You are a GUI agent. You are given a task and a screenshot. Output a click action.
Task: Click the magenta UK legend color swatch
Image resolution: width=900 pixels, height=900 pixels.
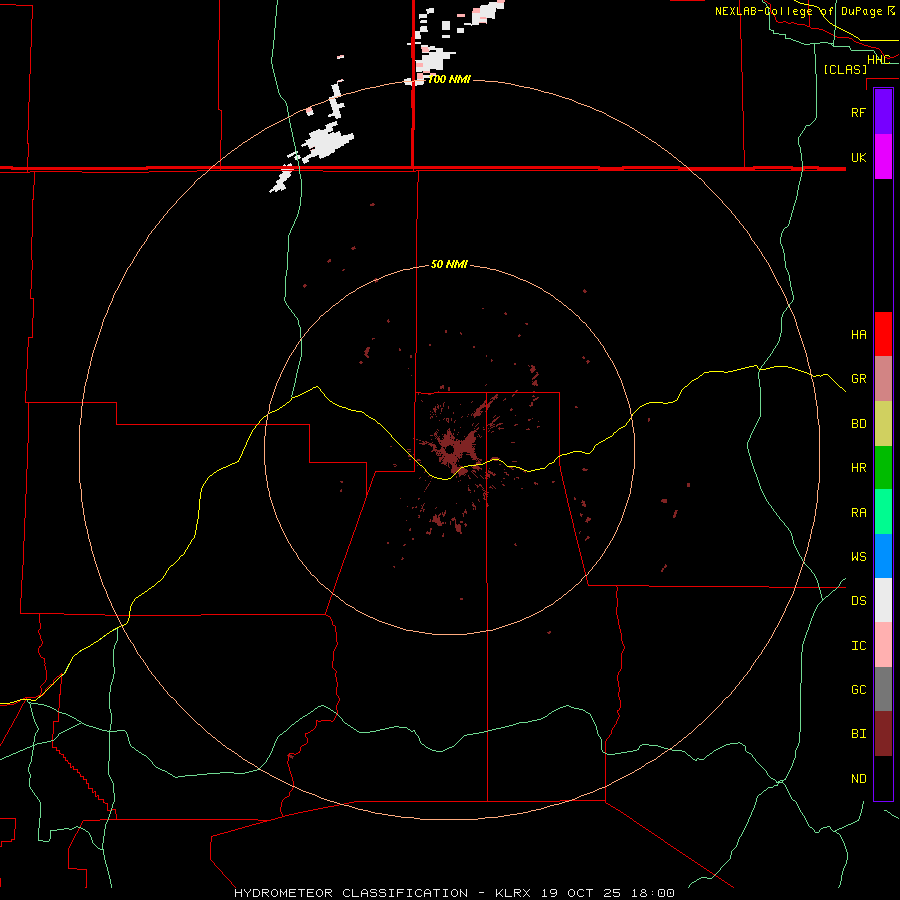[x=883, y=157]
